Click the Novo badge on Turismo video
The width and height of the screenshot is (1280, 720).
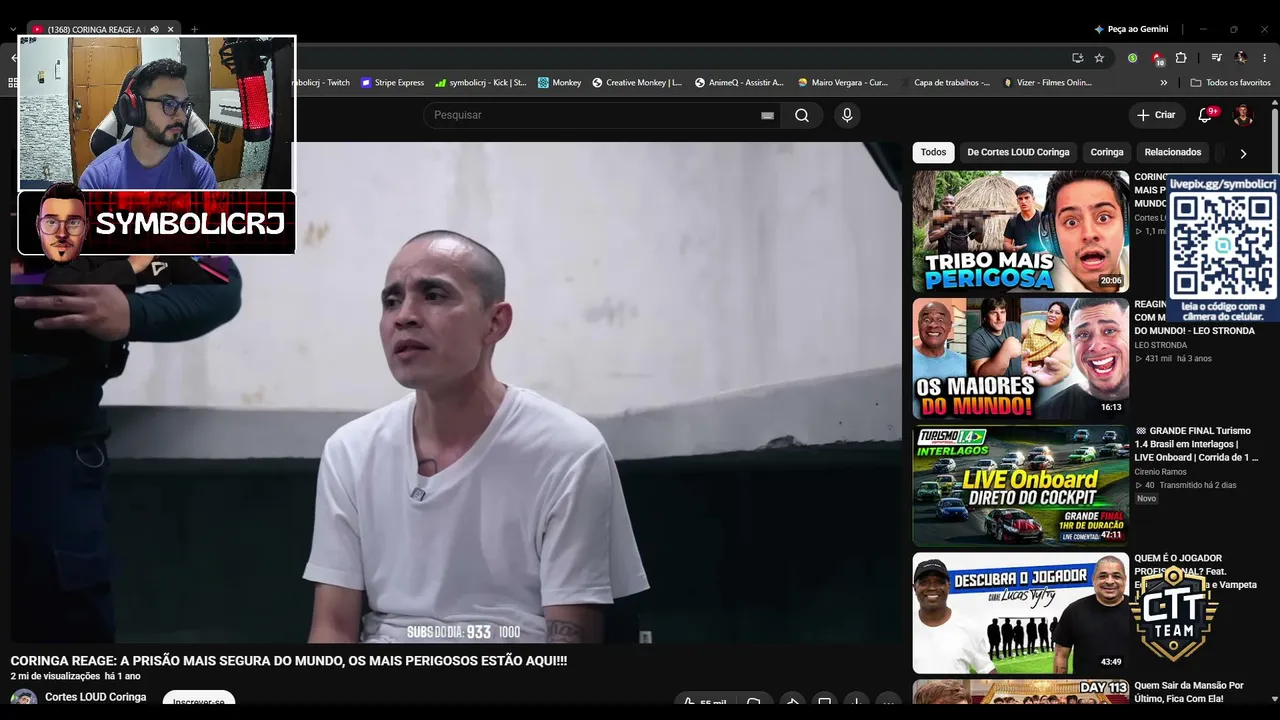click(1146, 498)
